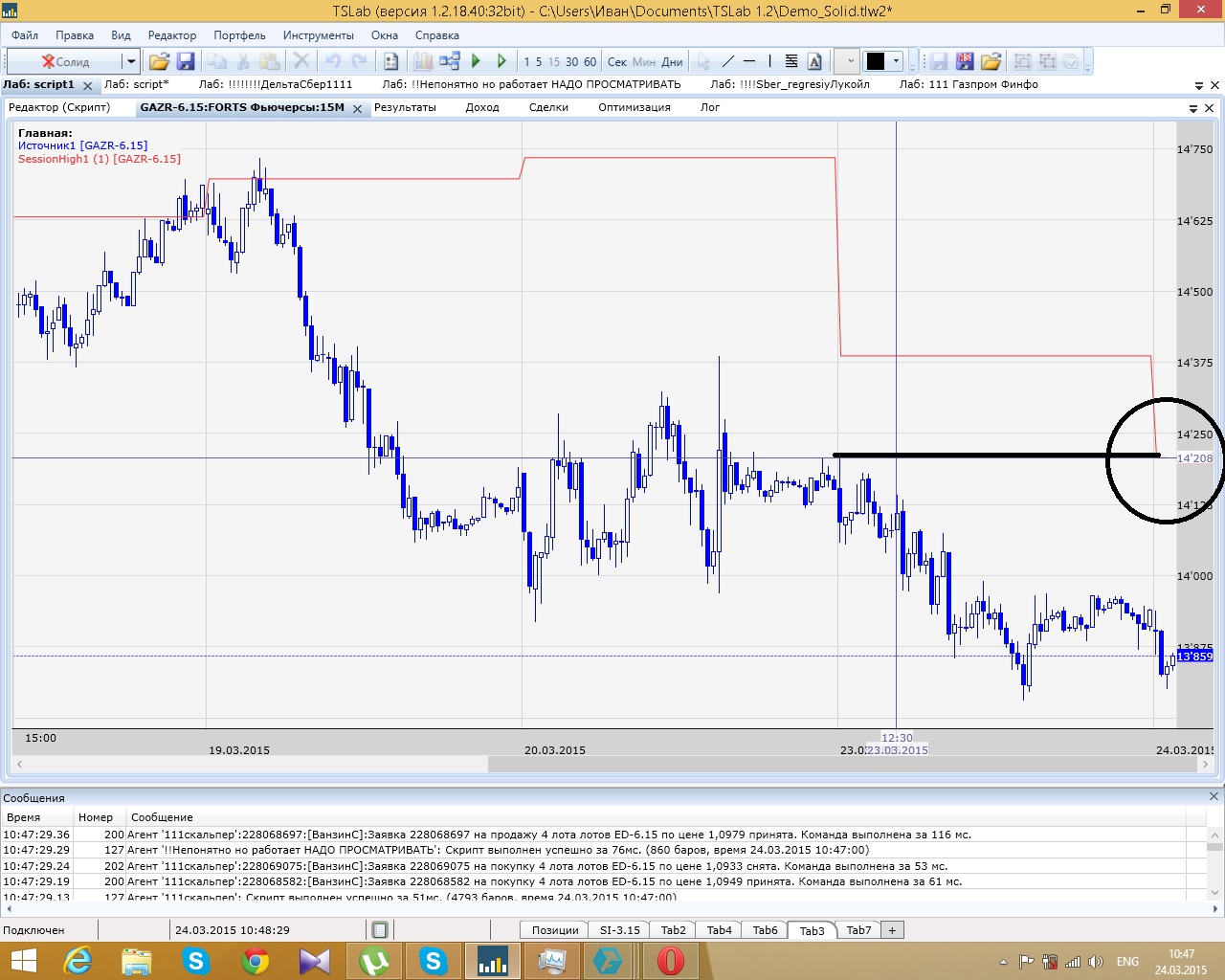Close the GAZR-6.15 chart tab

click(357, 109)
